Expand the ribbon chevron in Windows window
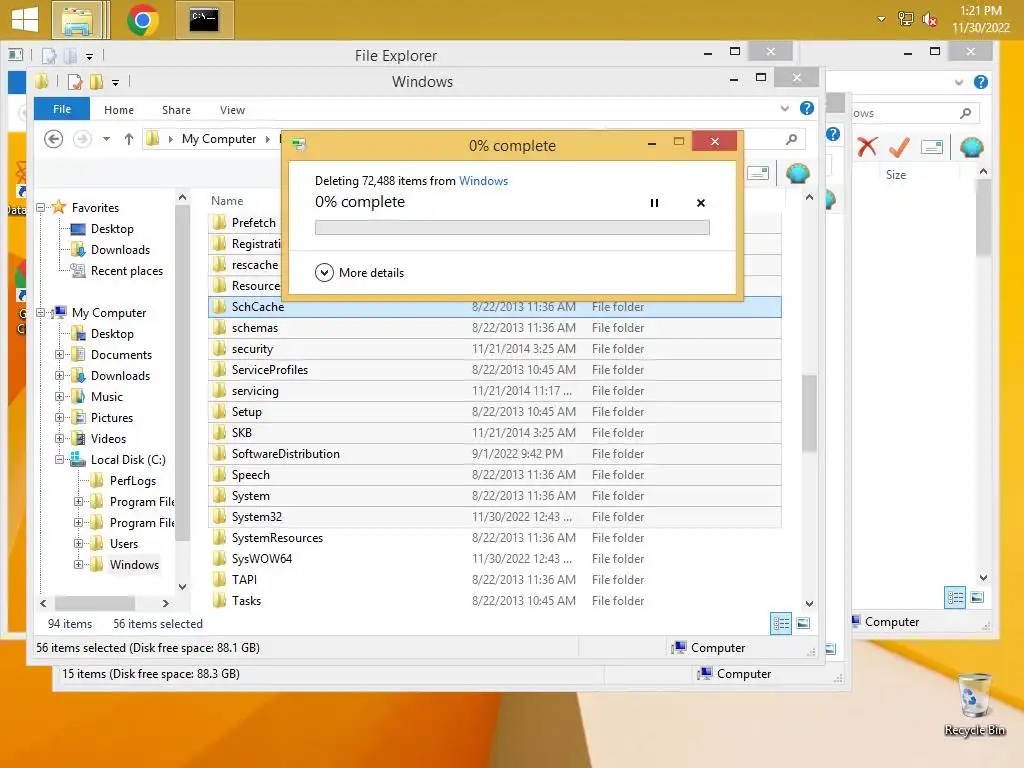 [785, 108]
